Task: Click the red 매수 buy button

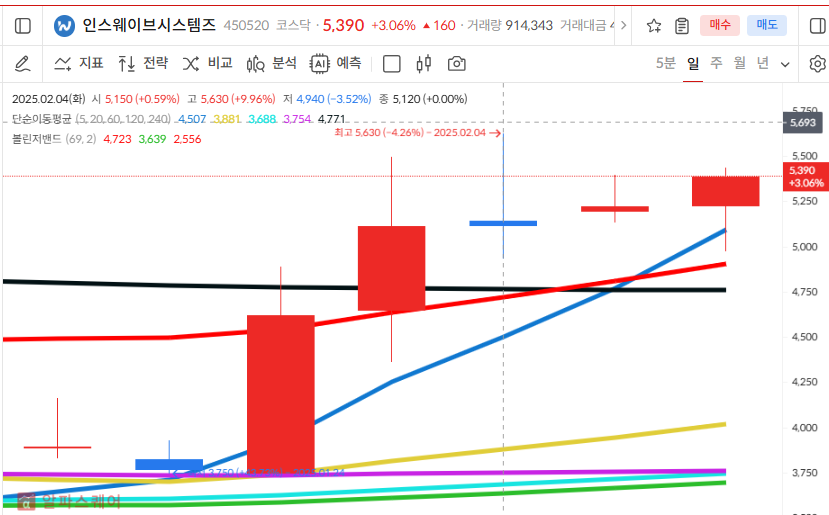Action: click(720, 25)
